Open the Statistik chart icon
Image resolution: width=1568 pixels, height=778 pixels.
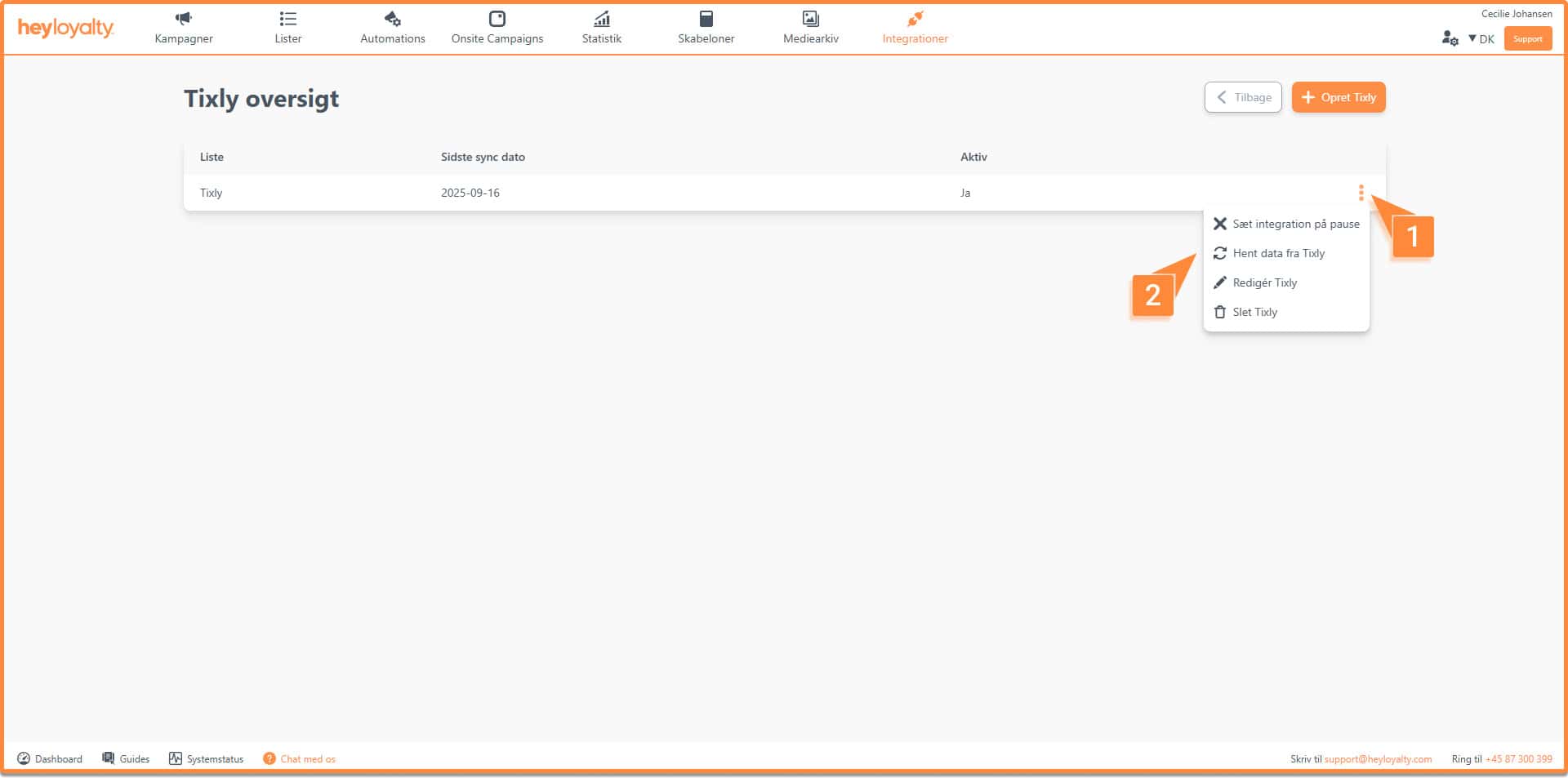tap(601, 19)
